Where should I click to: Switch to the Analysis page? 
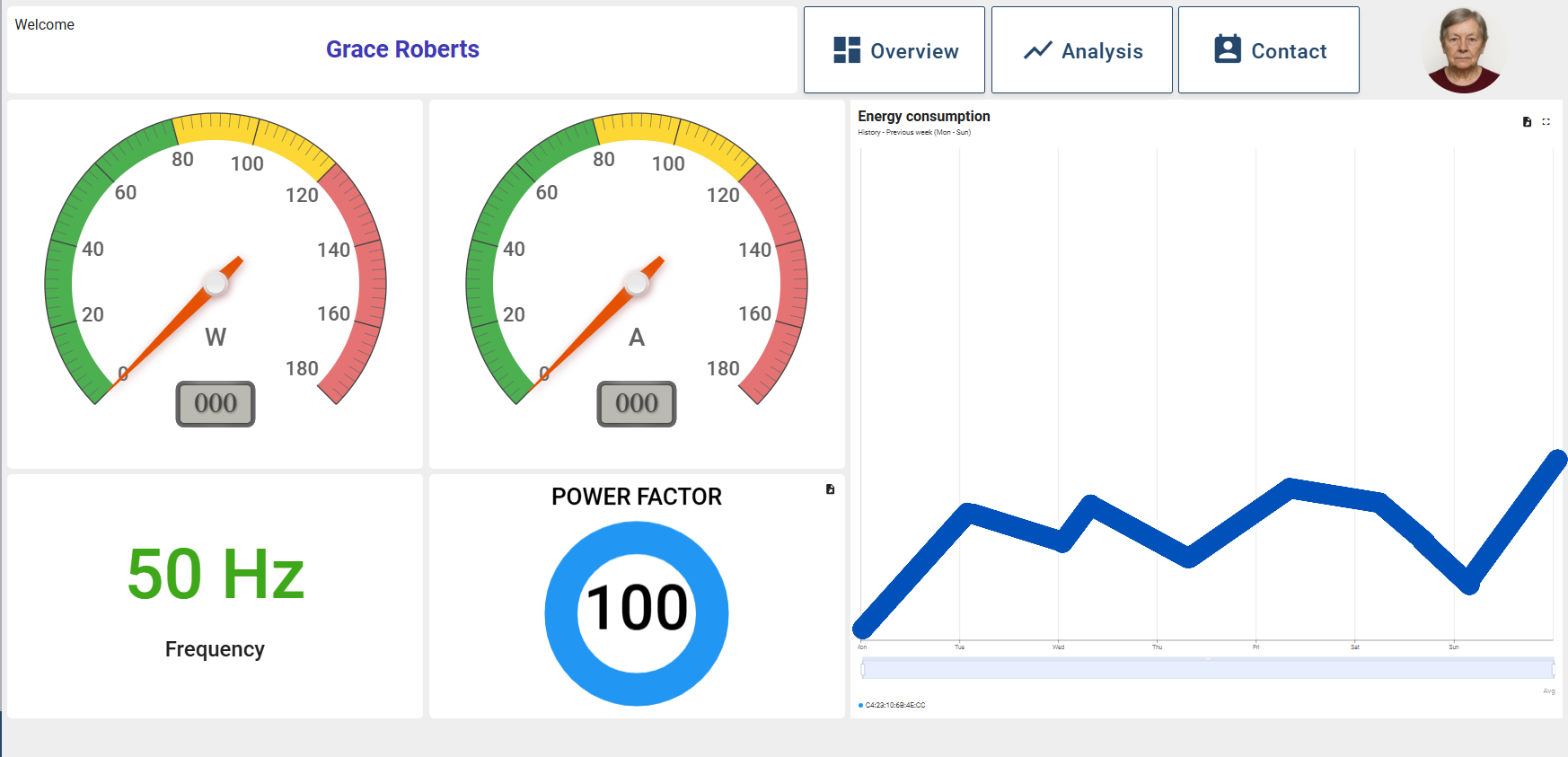tap(1101, 51)
